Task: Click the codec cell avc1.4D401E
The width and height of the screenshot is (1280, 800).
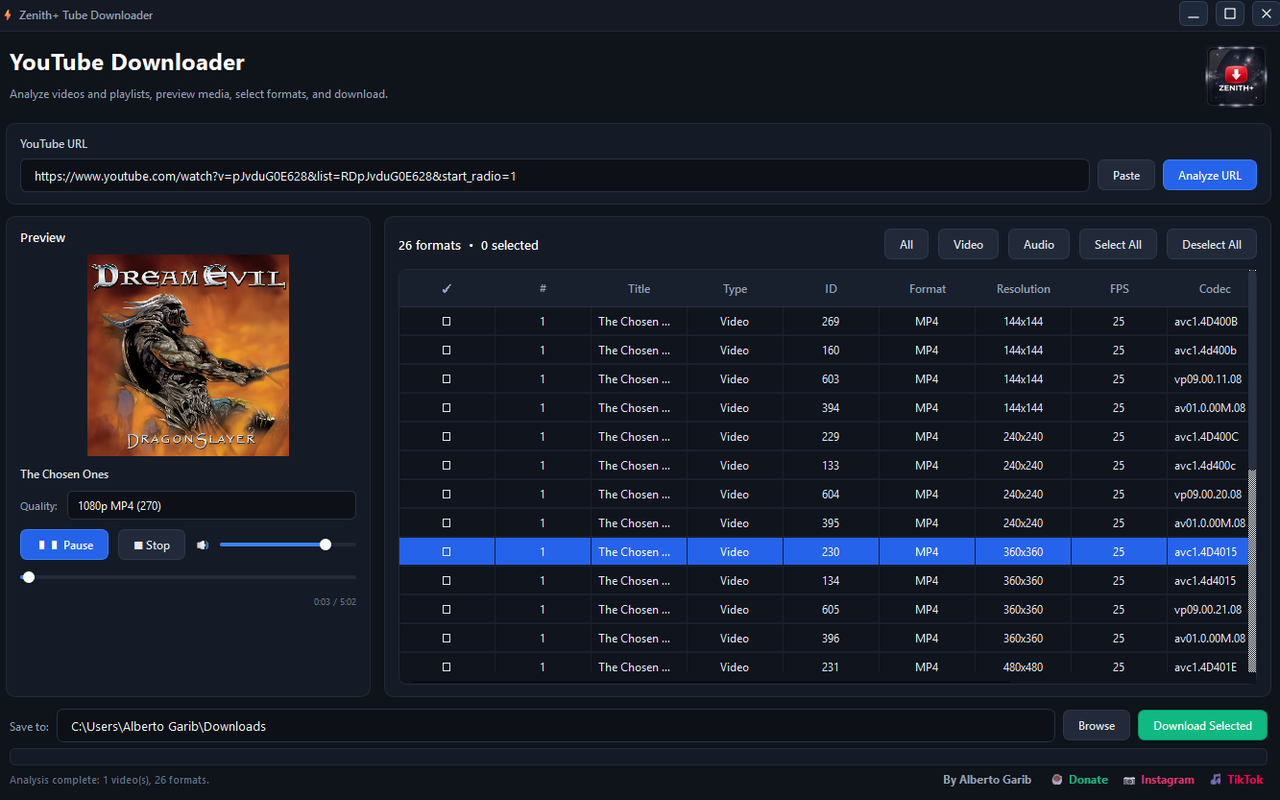Action: [1208, 667]
